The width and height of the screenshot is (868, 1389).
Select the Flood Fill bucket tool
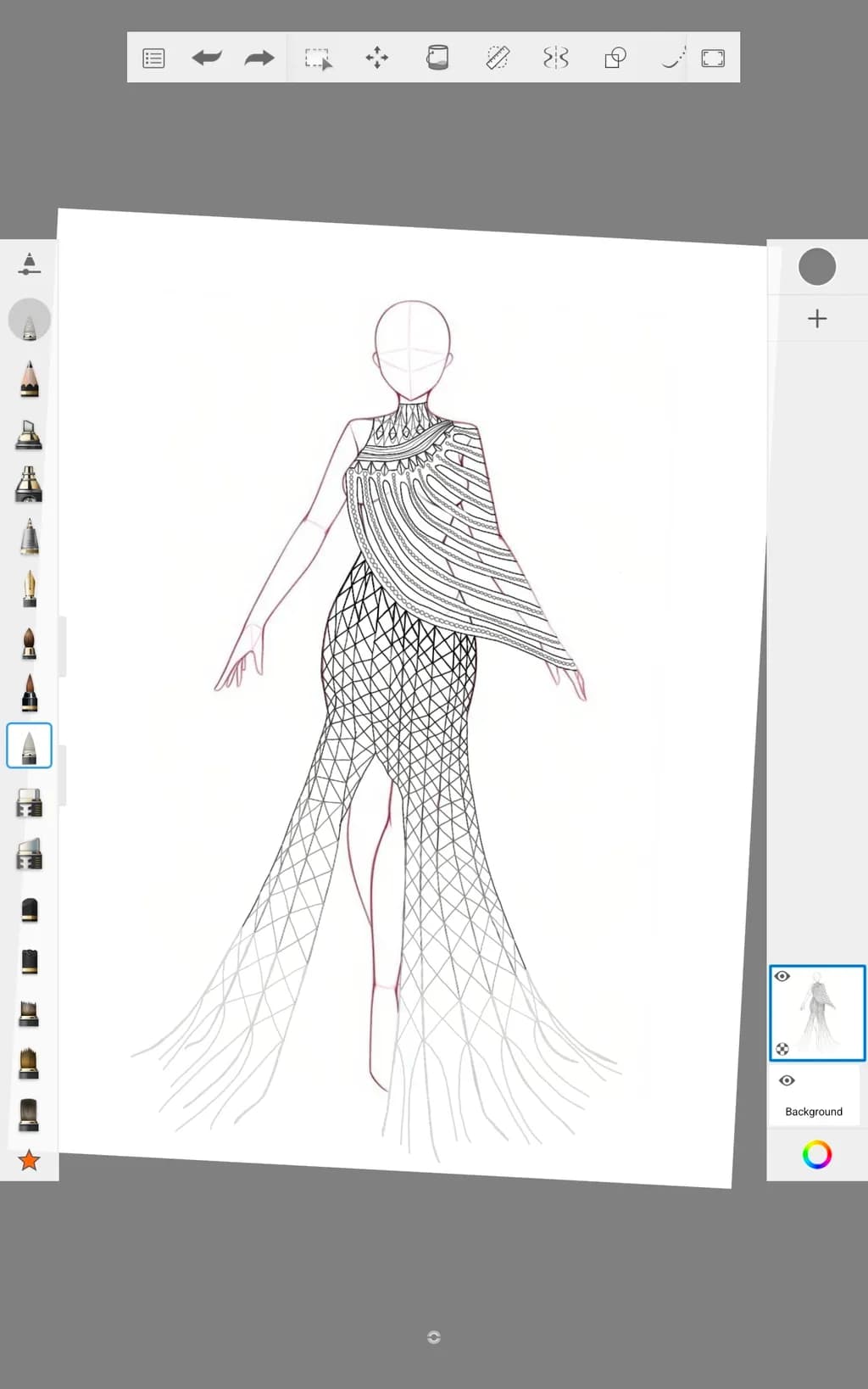(437, 58)
